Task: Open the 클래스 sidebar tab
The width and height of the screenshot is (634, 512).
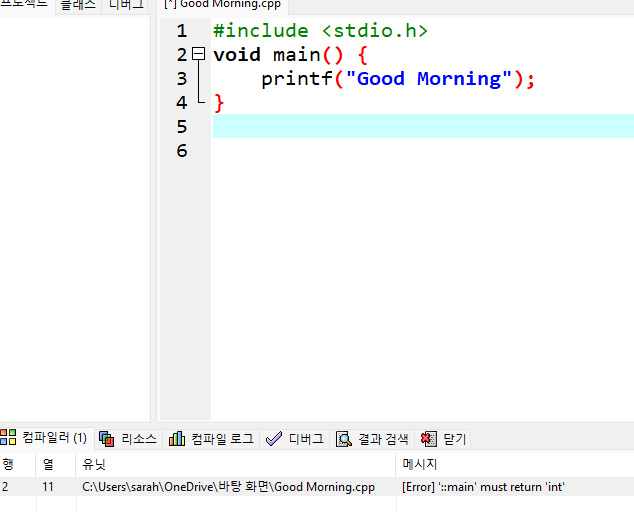Action: coord(78,5)
